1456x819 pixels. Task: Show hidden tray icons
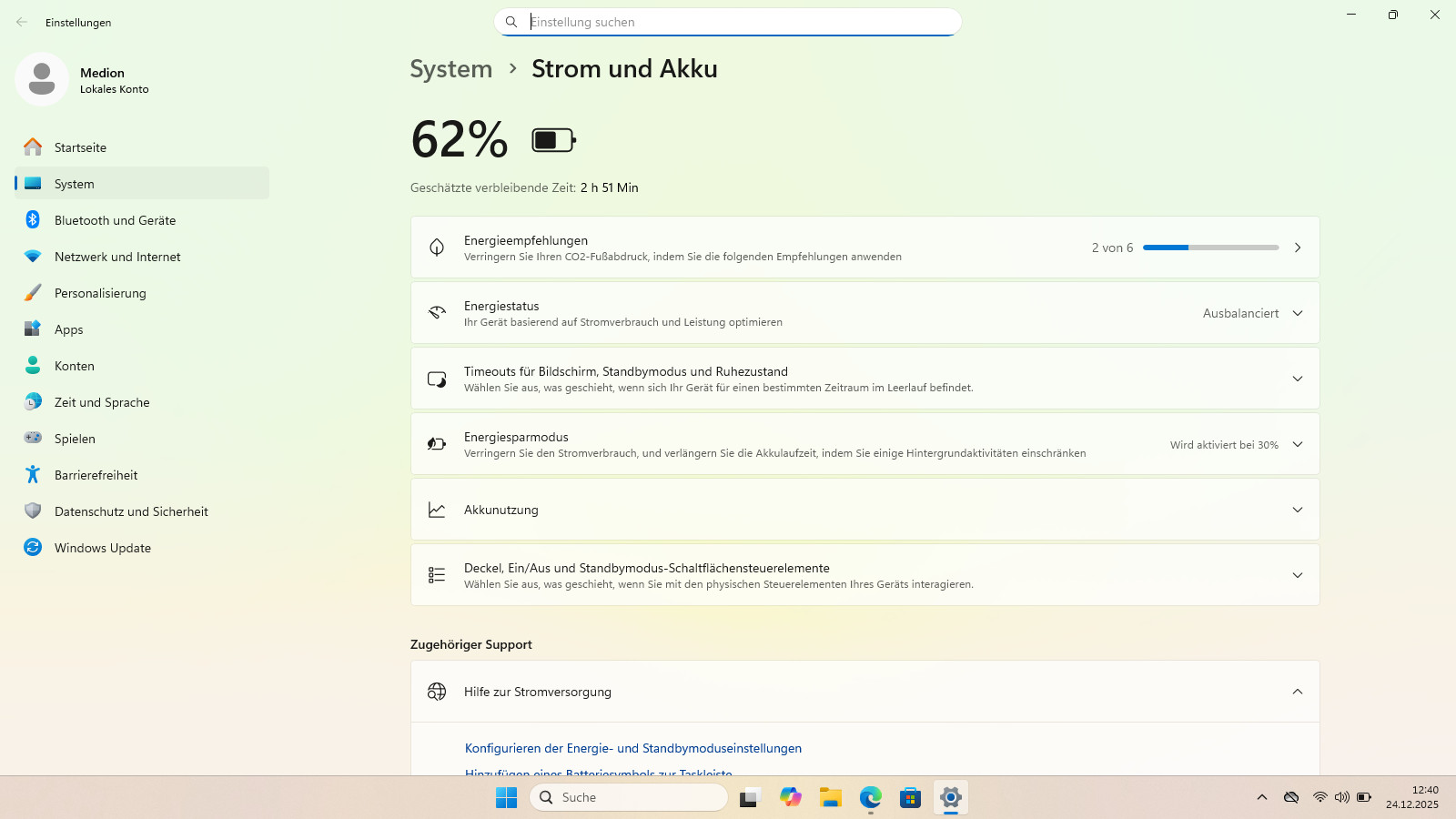[x=1262, y=797]
